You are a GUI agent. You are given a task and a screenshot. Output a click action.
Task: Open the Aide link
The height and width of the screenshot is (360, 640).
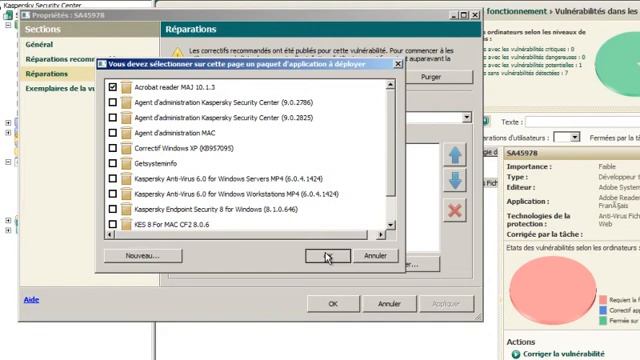(x=31, y=300)
